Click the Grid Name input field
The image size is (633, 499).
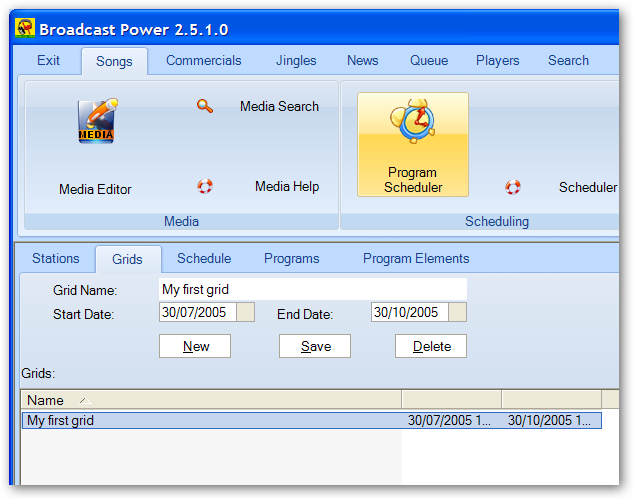coord(313,289)
